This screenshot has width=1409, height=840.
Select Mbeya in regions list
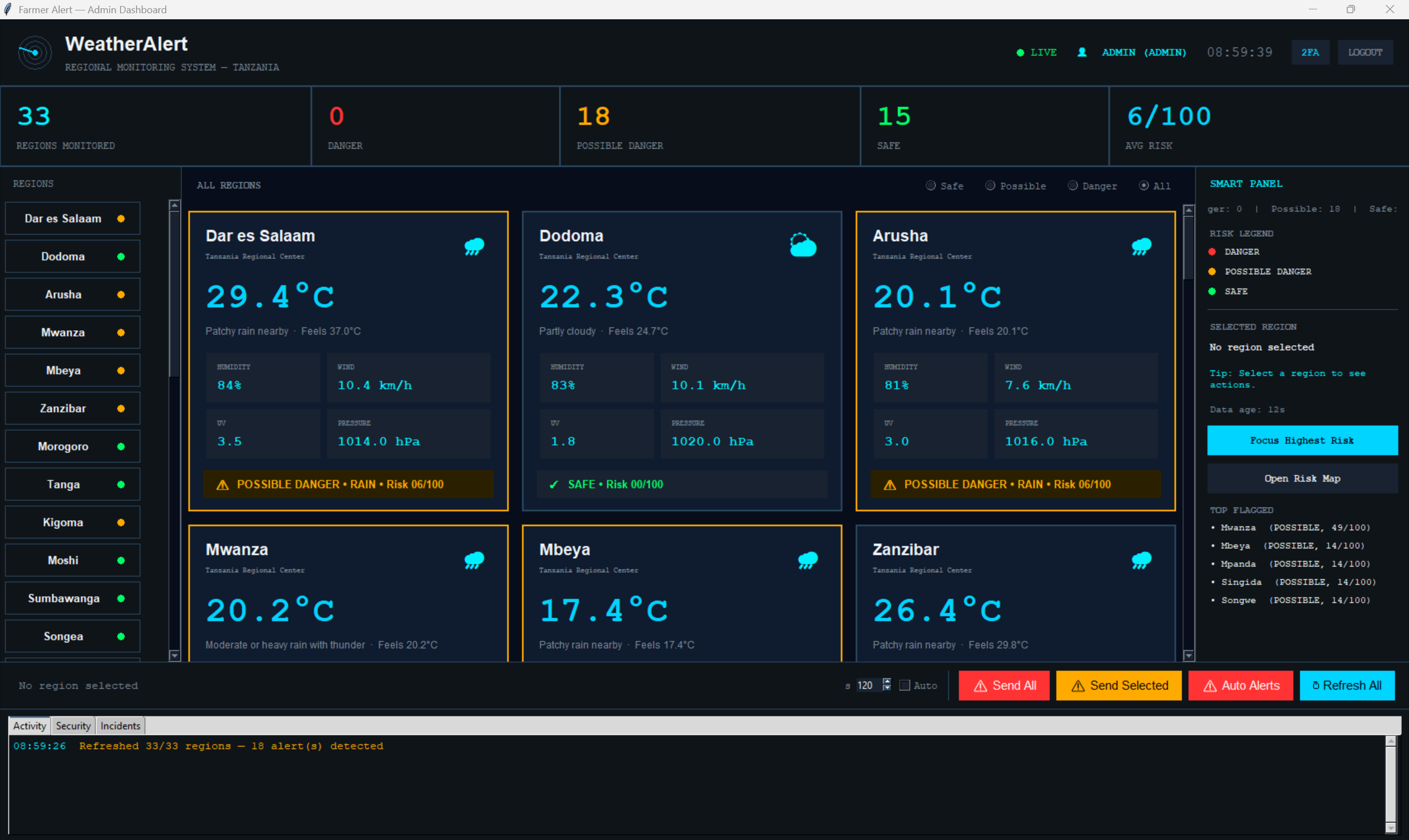click(x=73, y=370)
